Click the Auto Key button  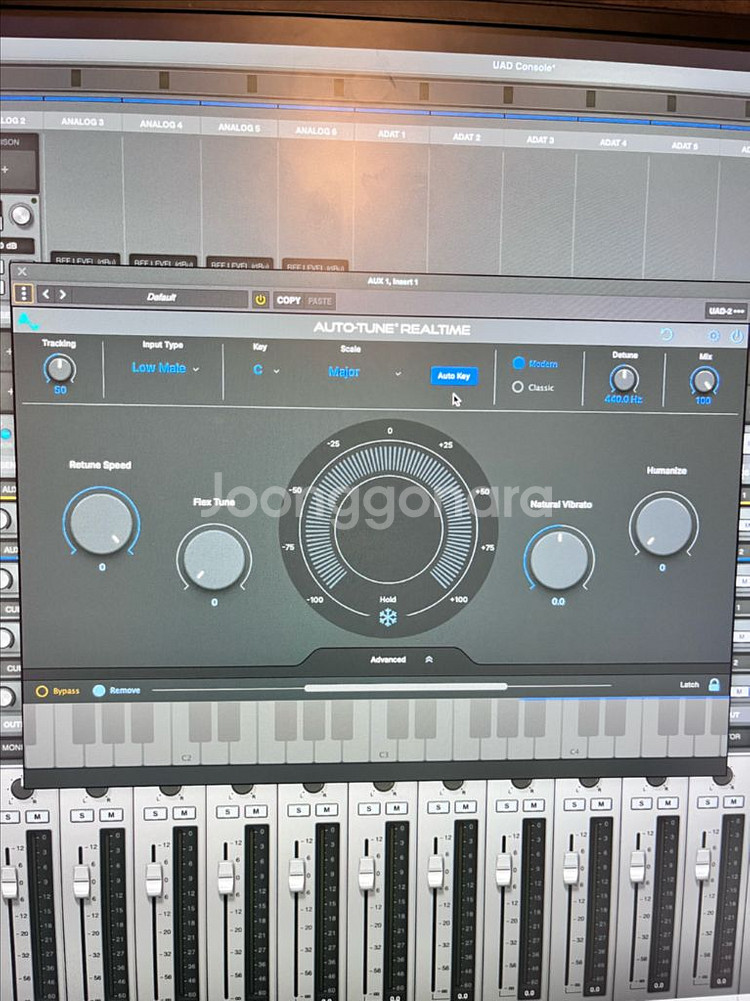point(454,376)
